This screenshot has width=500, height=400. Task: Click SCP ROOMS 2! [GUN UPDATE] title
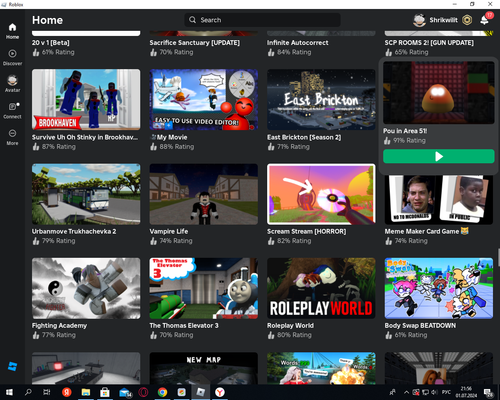(x=429, y=43)
